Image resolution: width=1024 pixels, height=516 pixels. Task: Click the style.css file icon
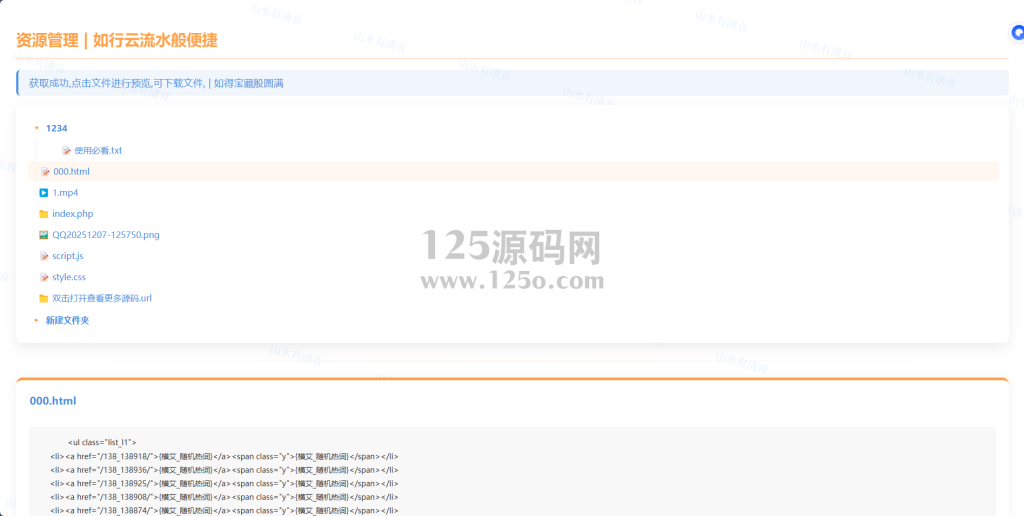coord(44,277)
